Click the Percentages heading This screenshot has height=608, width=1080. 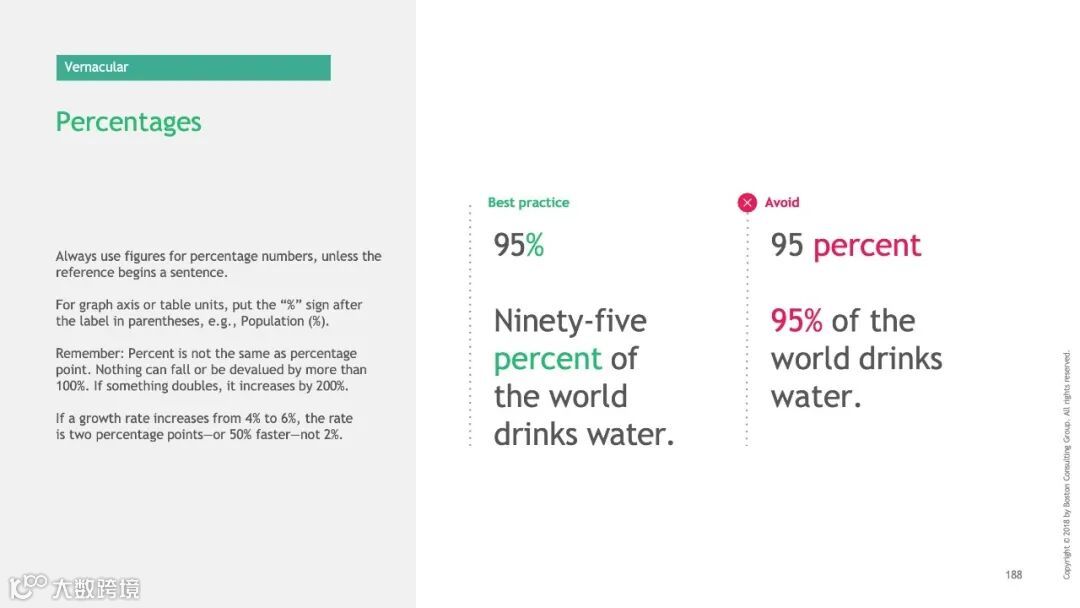(x=128, y=122)
